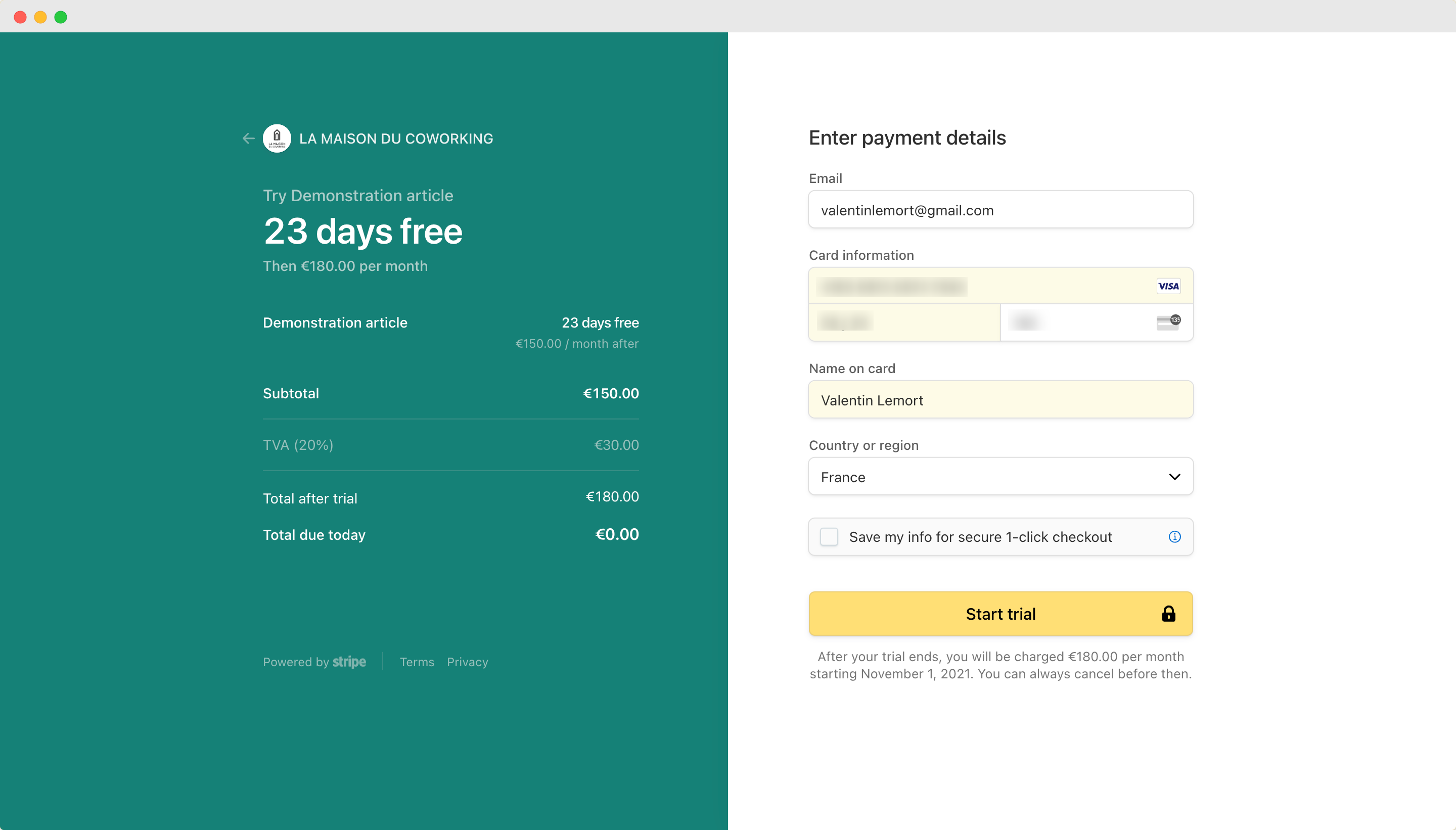The height and width of the screenshot is (830, 1456).
Task: Expand the France country chevron
Action: [x=1174, y=477]
